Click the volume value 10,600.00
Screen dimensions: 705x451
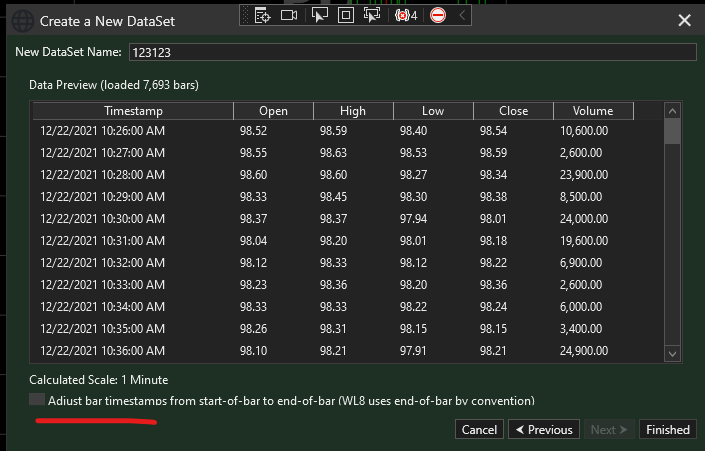(x=584, y=131)
